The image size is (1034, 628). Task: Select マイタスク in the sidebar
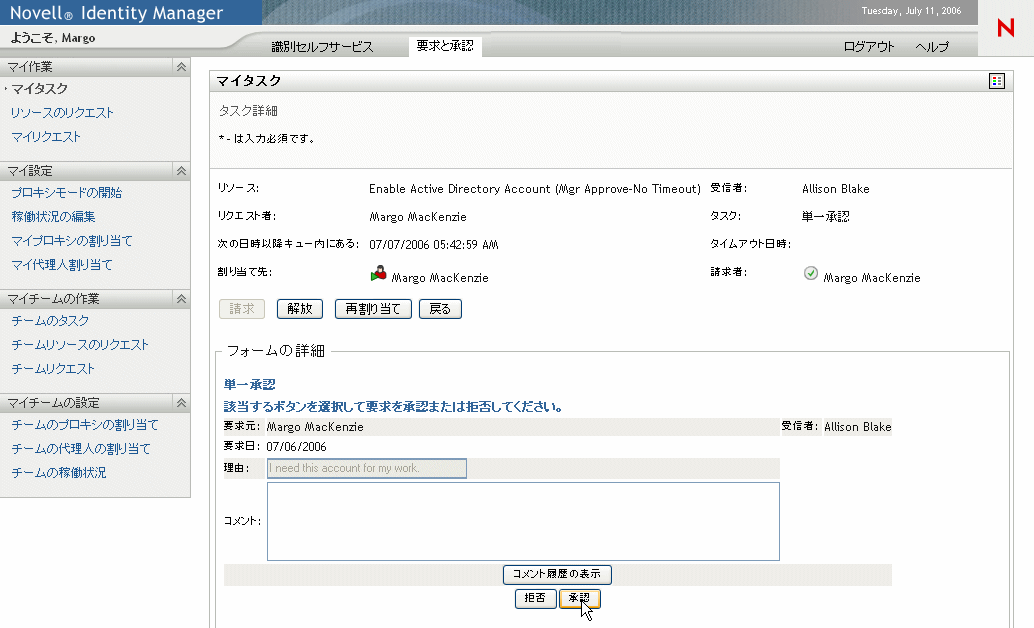coord(40,88)
